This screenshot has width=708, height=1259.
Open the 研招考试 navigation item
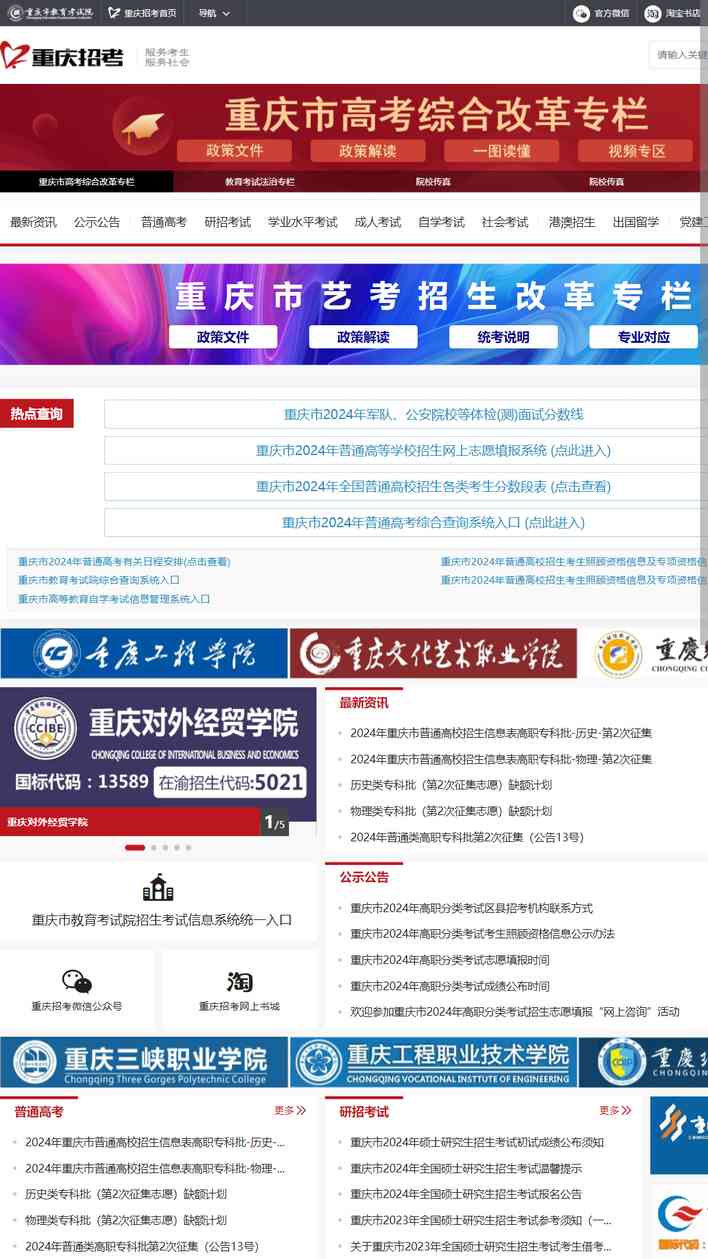228,222
